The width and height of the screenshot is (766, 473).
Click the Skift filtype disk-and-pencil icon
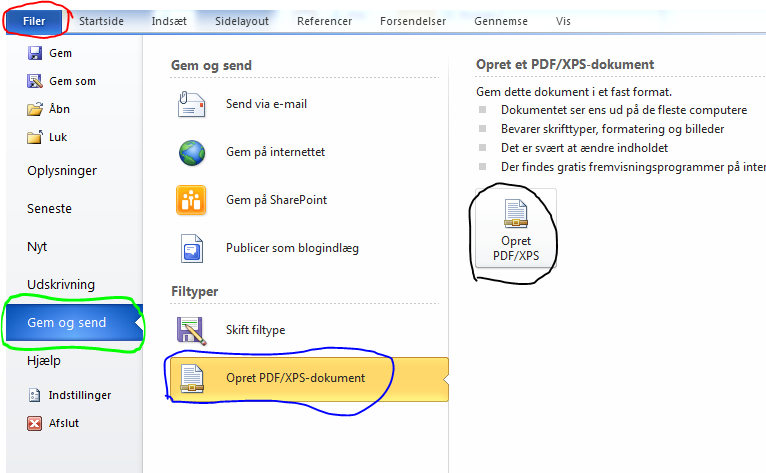pyautogui.click(x=191, y=331)
